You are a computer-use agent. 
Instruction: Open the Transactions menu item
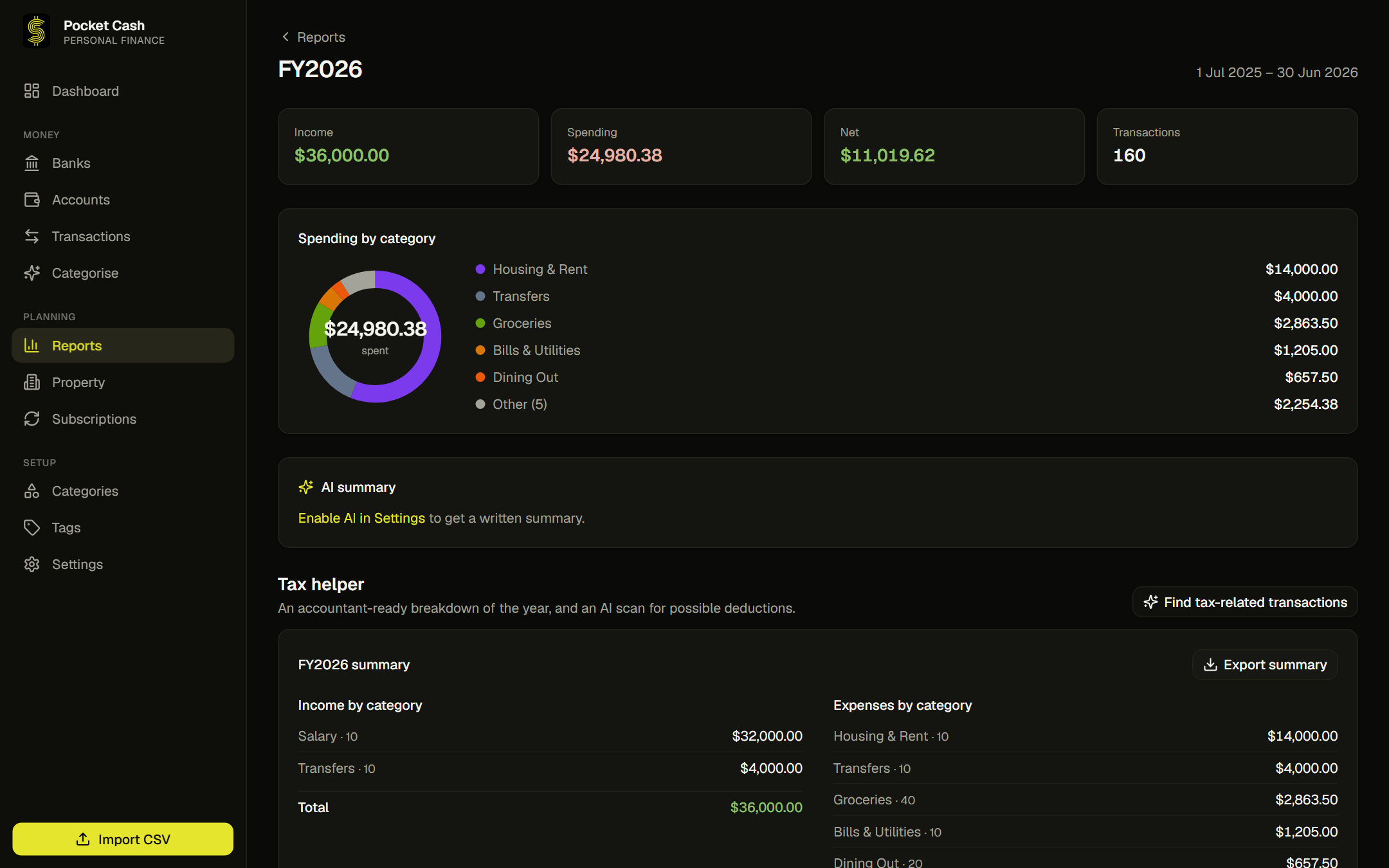pyautogui.click(x=123, y=237)
